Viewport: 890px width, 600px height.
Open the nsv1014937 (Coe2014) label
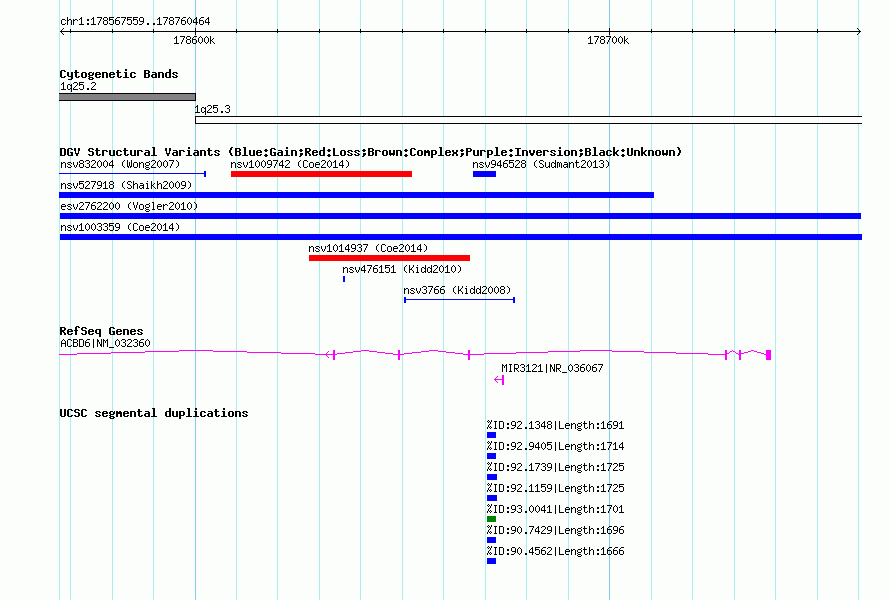tap(368, 248)
